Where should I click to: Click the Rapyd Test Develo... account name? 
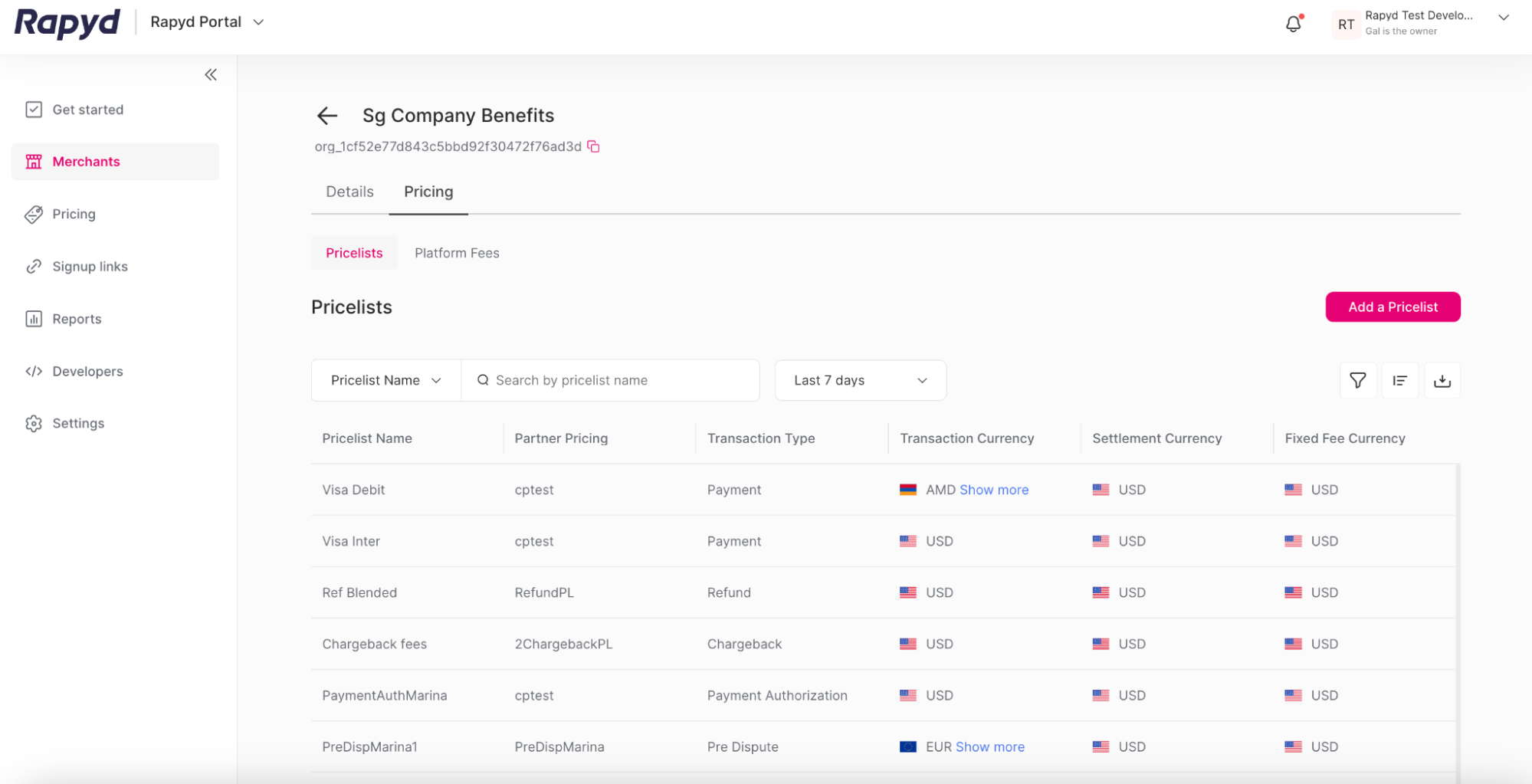coord(1419,15)
